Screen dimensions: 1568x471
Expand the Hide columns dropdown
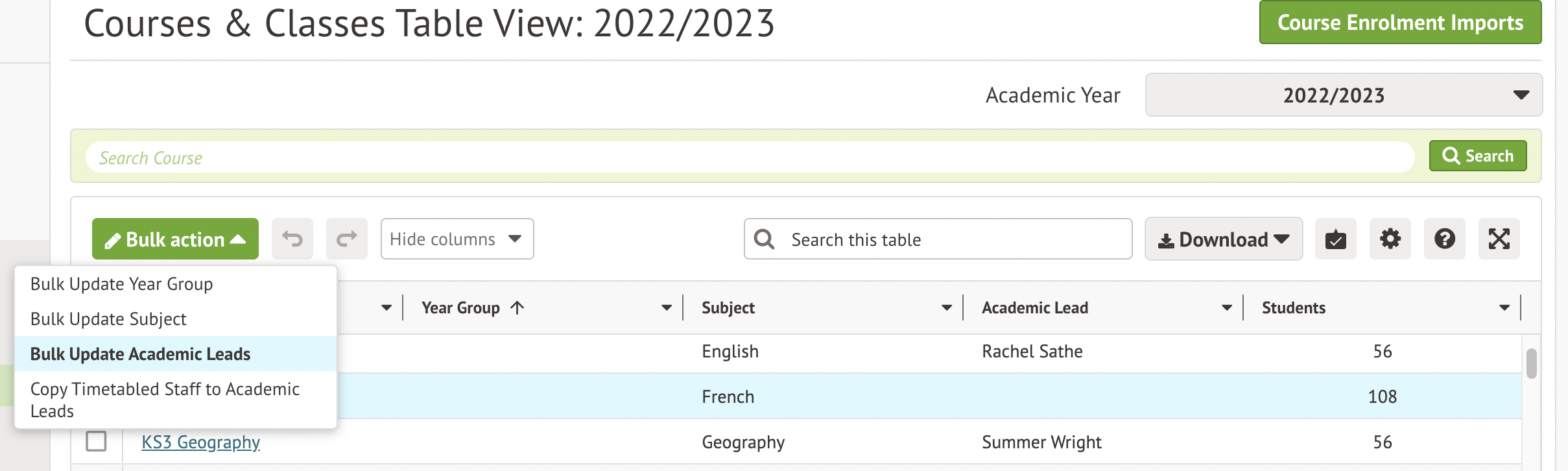[457, 239]
